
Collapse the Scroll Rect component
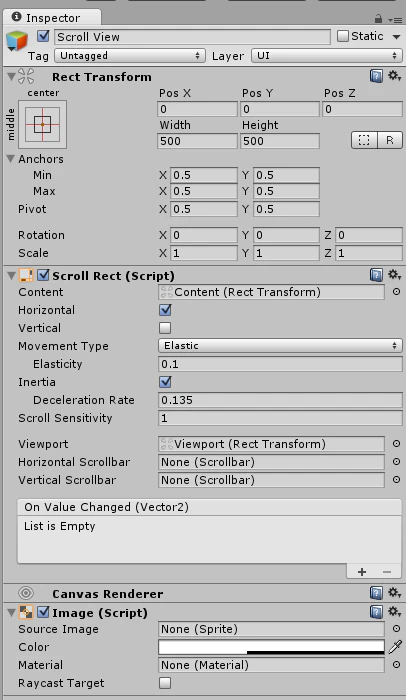(12, 275)
